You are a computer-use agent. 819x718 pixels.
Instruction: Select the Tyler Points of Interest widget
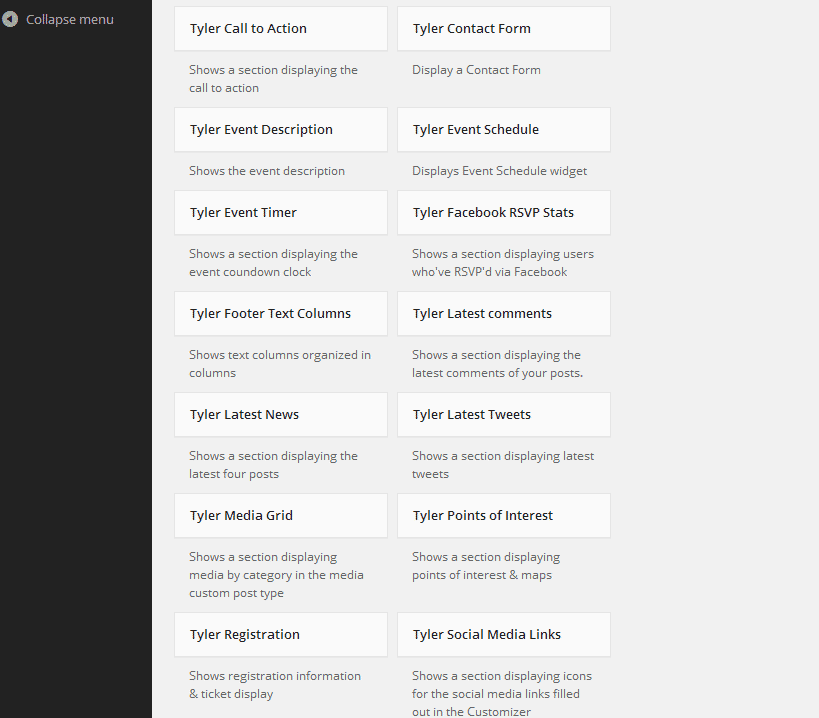point(504,515)
